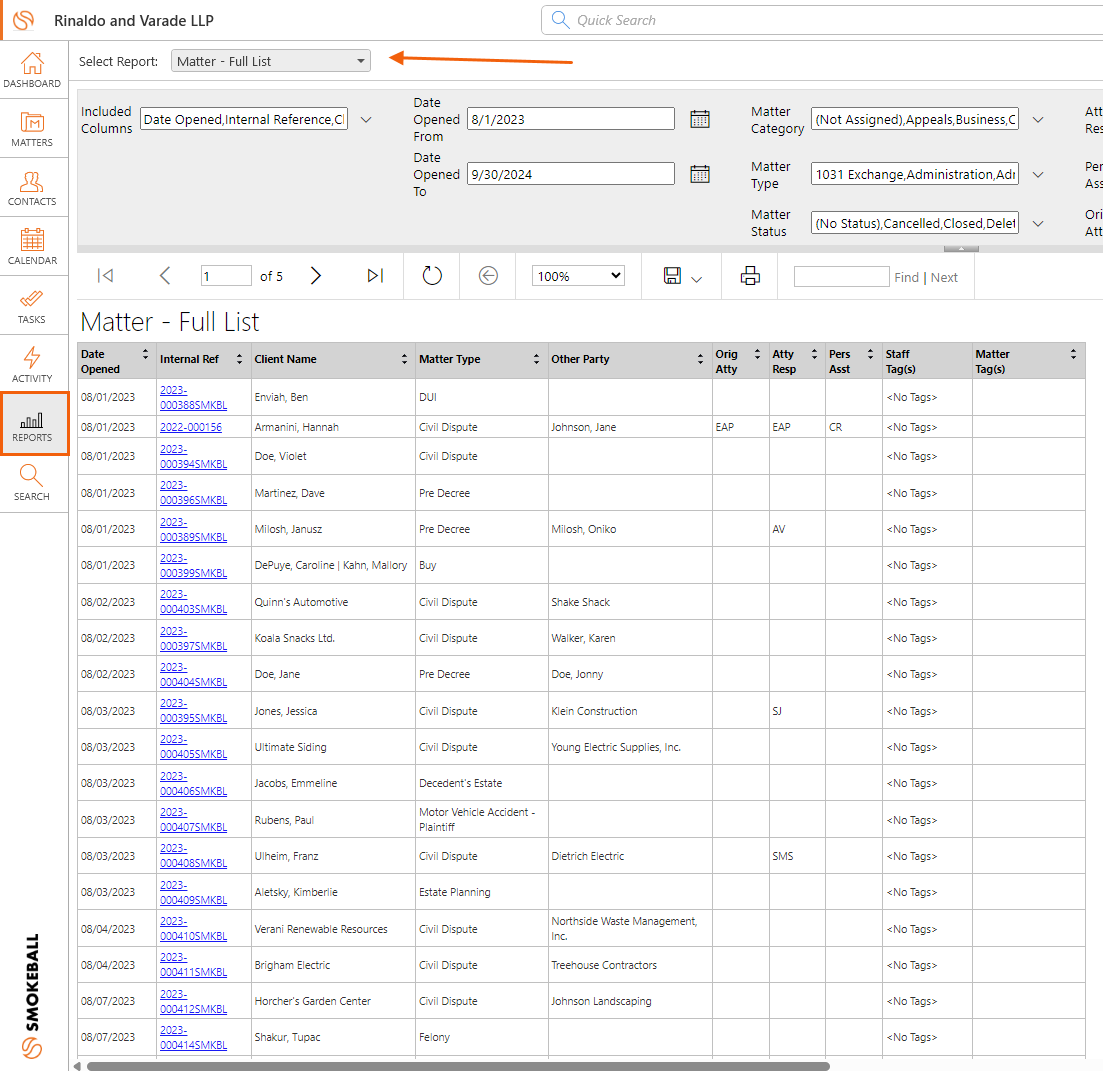Print the report
This screenshot has height=1071, width=1103.
pyautogui.click(x=750, y=276)
